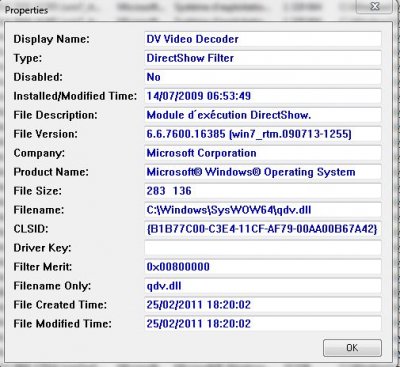Click the Company label

pos(39,153)
